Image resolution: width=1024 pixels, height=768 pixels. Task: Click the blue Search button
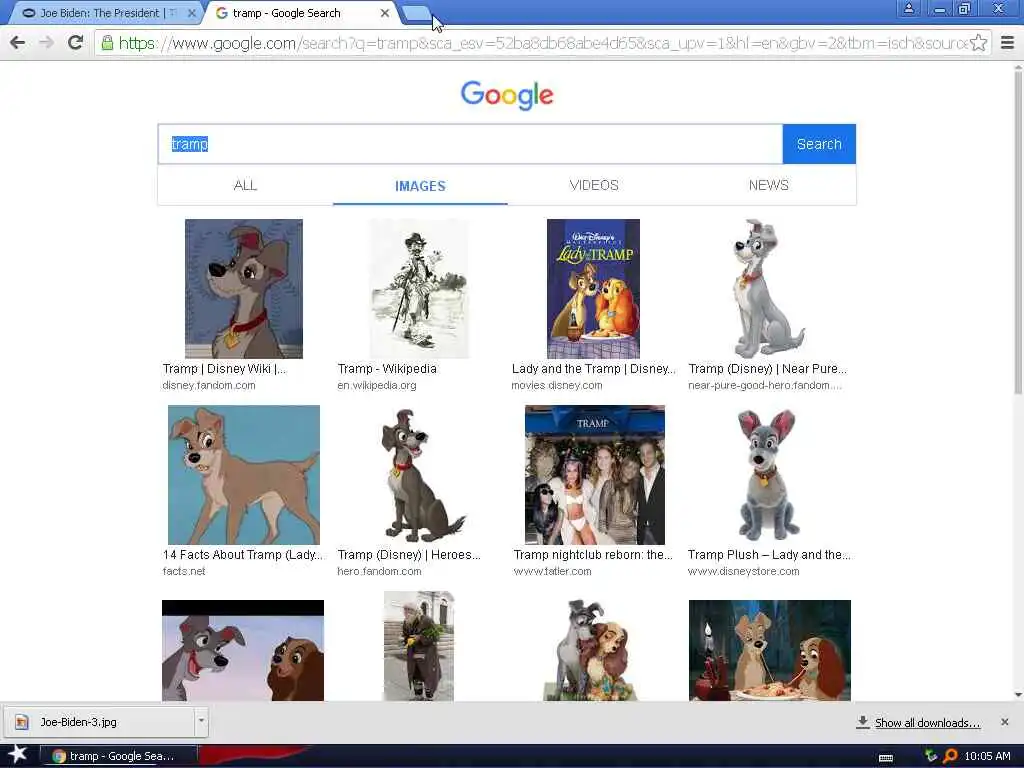(x=819, y=144)
